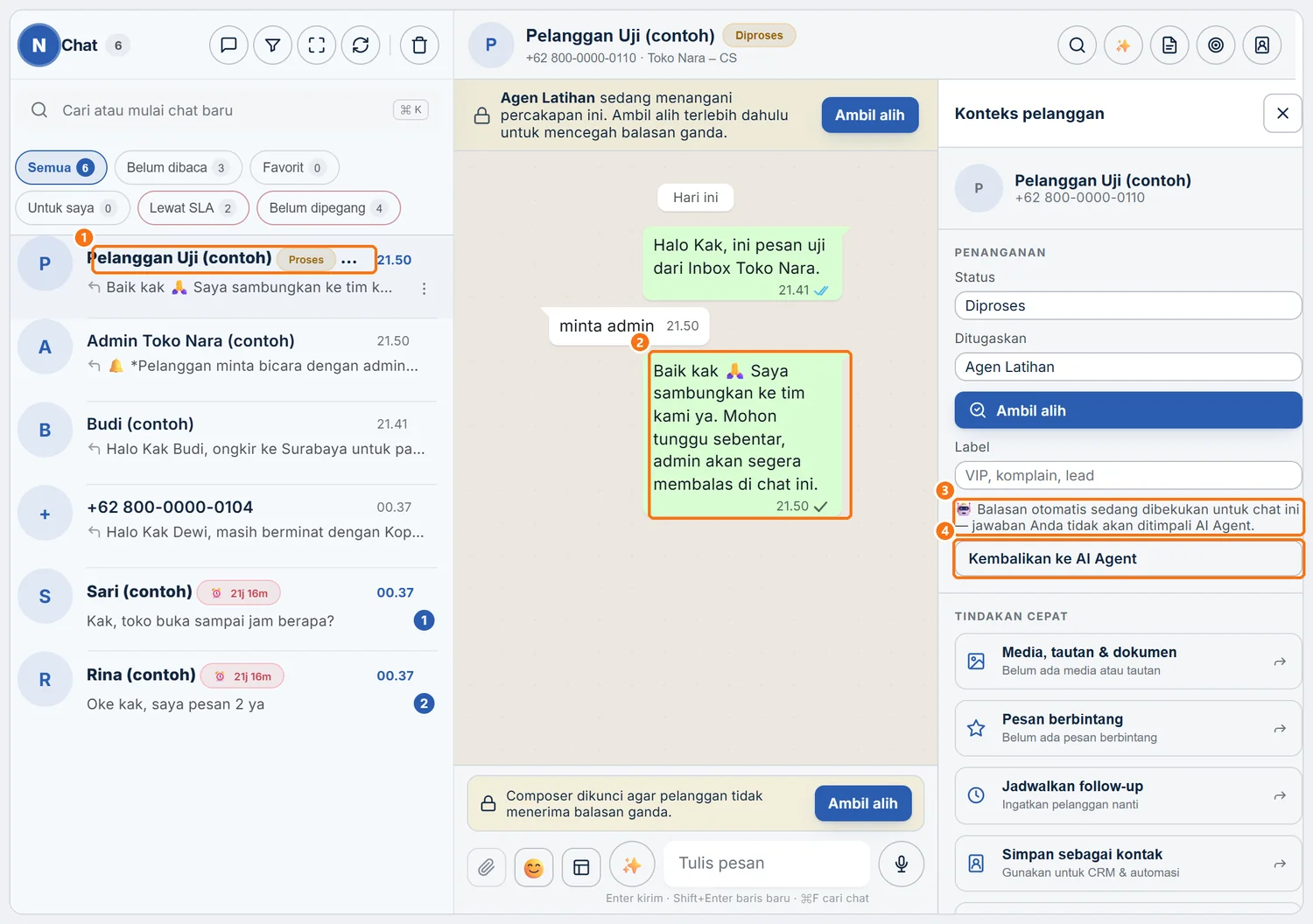Open vertical dots menu on Pelanggan Uji chat
Screen dimensions: 1313x924
(424, 289)
